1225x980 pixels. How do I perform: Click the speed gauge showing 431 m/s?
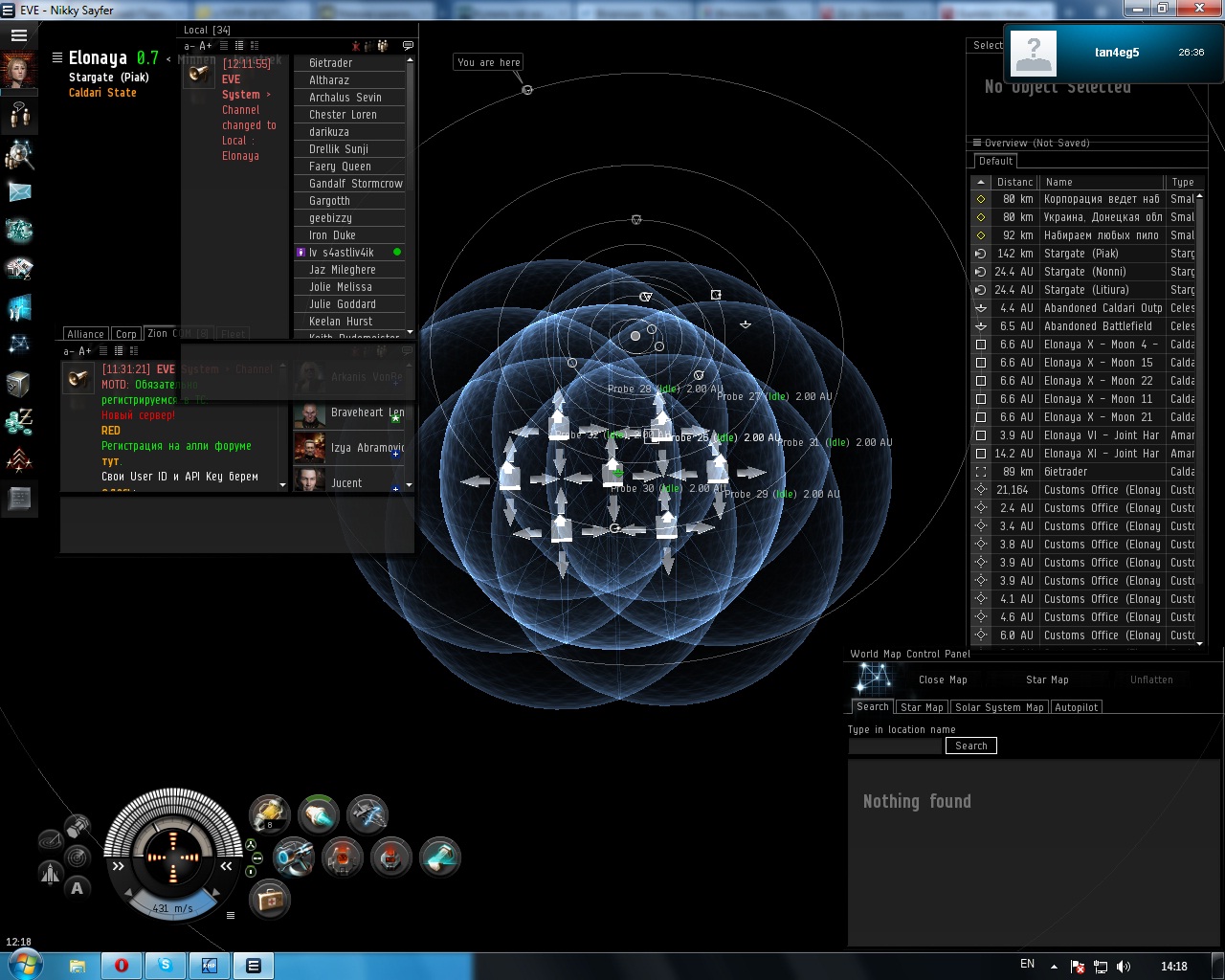click(x=173, y=908)
